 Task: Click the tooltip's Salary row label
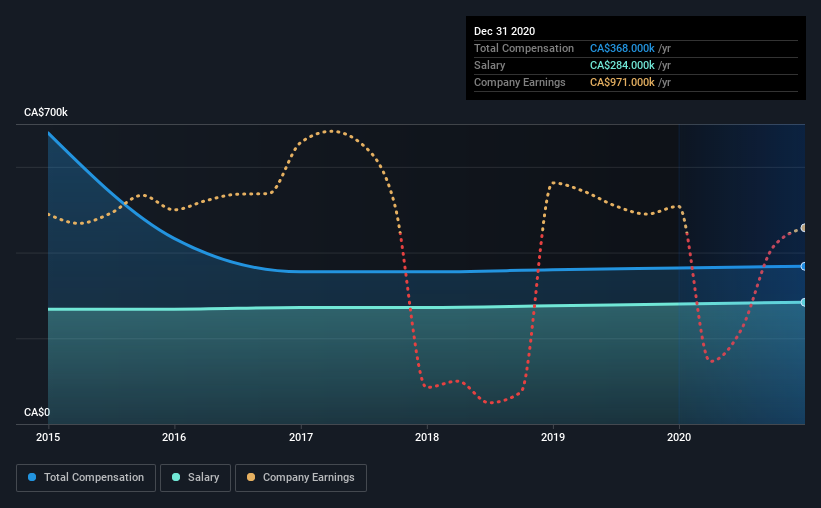point(490,65)
